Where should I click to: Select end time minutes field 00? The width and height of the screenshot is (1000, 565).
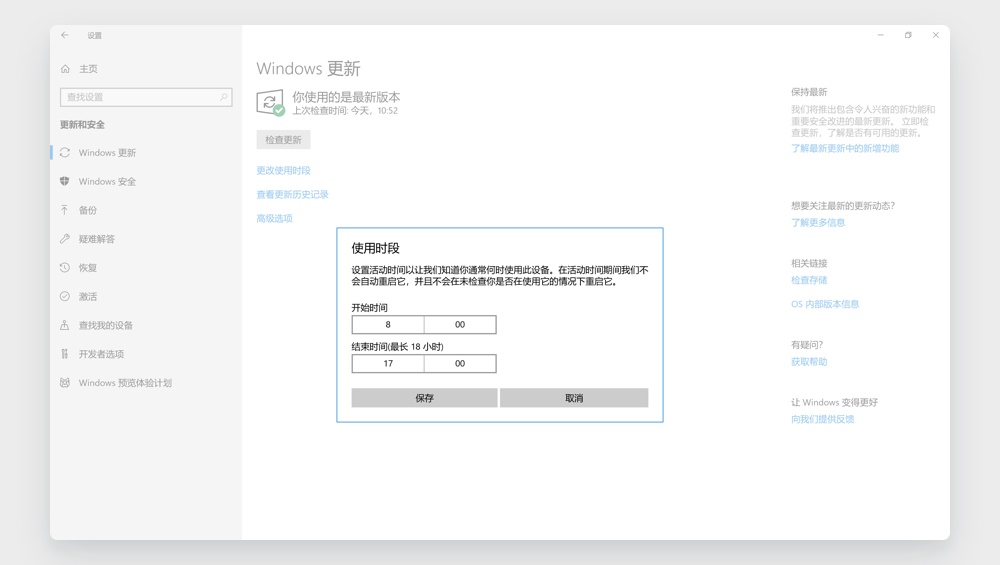(460, 363)
